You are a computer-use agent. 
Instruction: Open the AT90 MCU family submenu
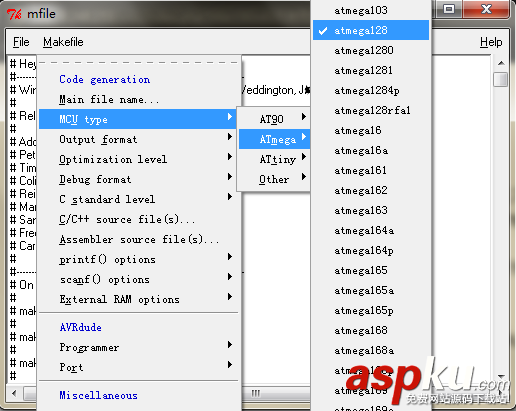[x=275, y=119]
